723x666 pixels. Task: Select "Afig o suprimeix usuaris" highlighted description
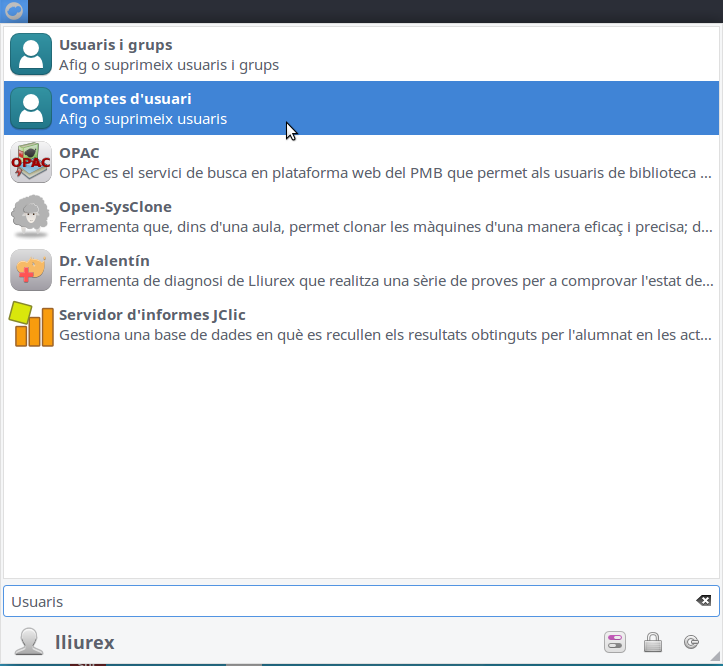pyautogui.click(x=143, y=119)
